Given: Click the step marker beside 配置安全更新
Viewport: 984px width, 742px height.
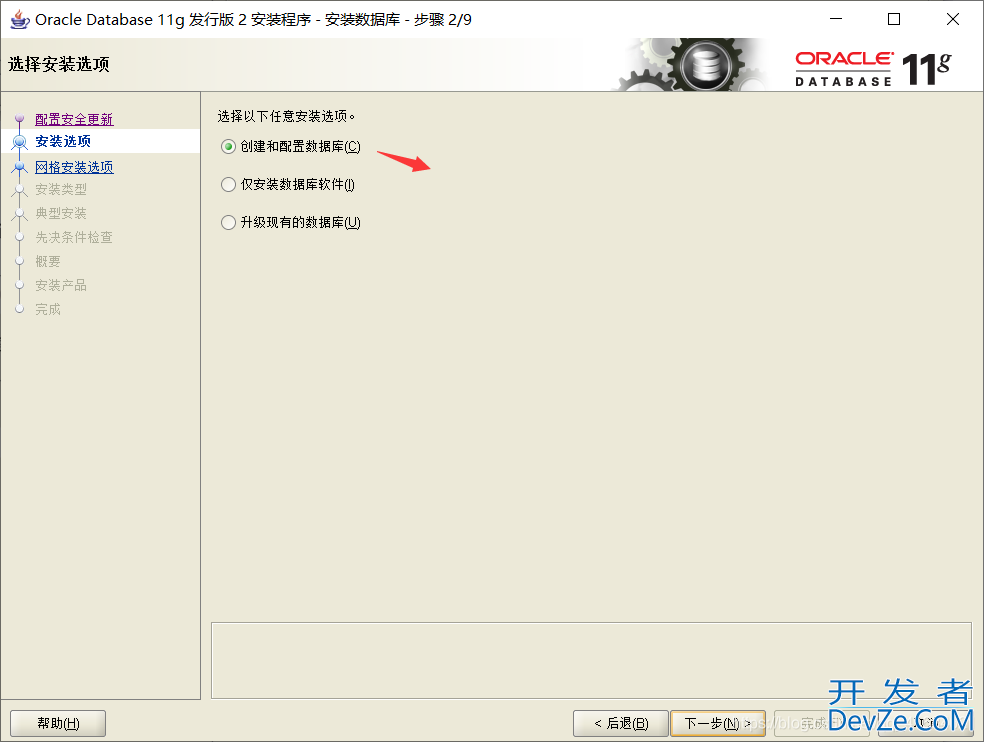Looking at the screenshot, I should pos(19,118).
